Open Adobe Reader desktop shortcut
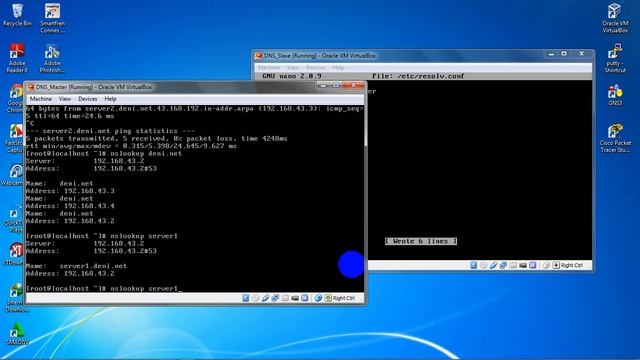 (17, 58)
